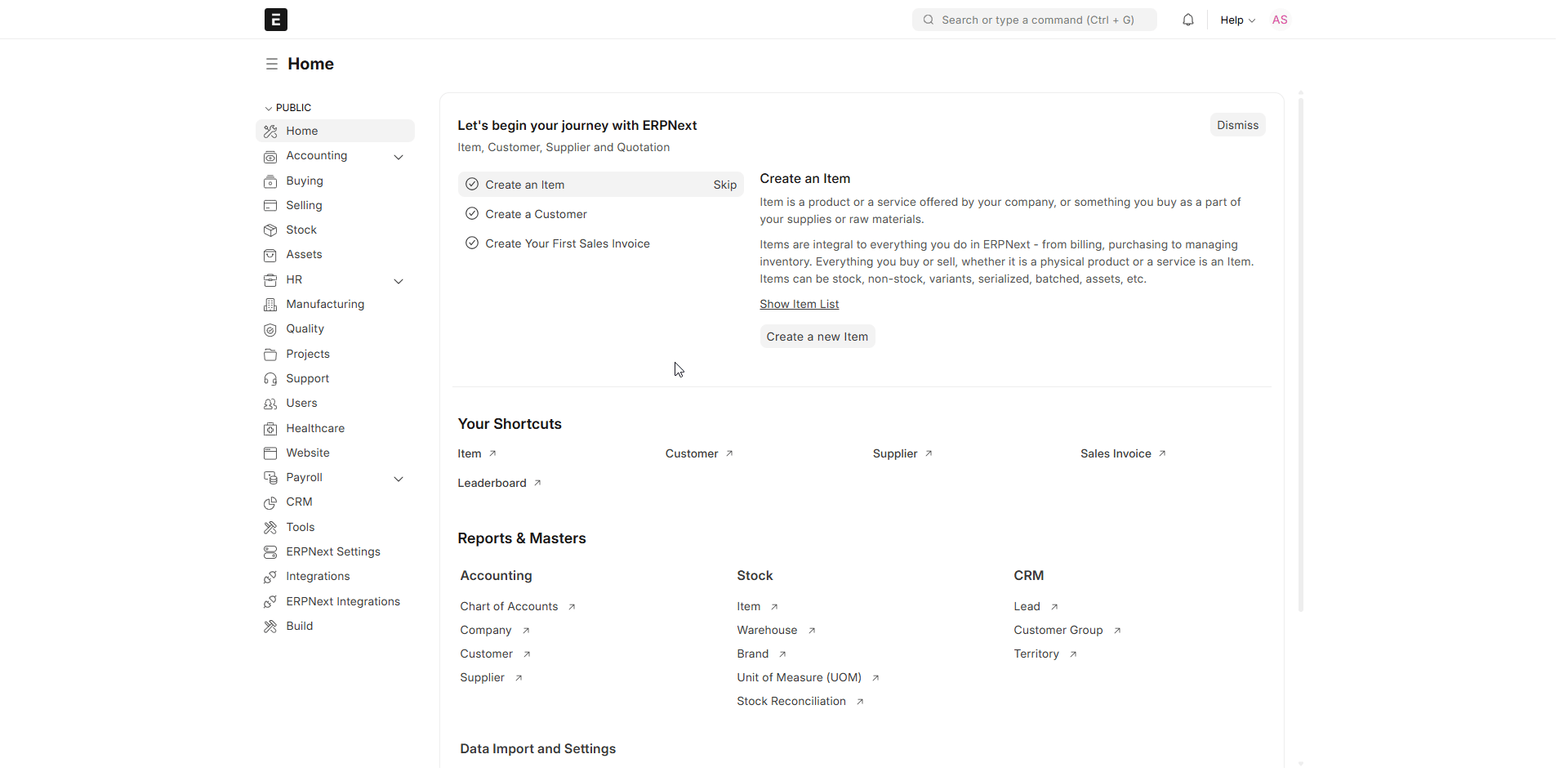Click the Support headset icon
1568x772 pixels.
[x=270, y=379]
